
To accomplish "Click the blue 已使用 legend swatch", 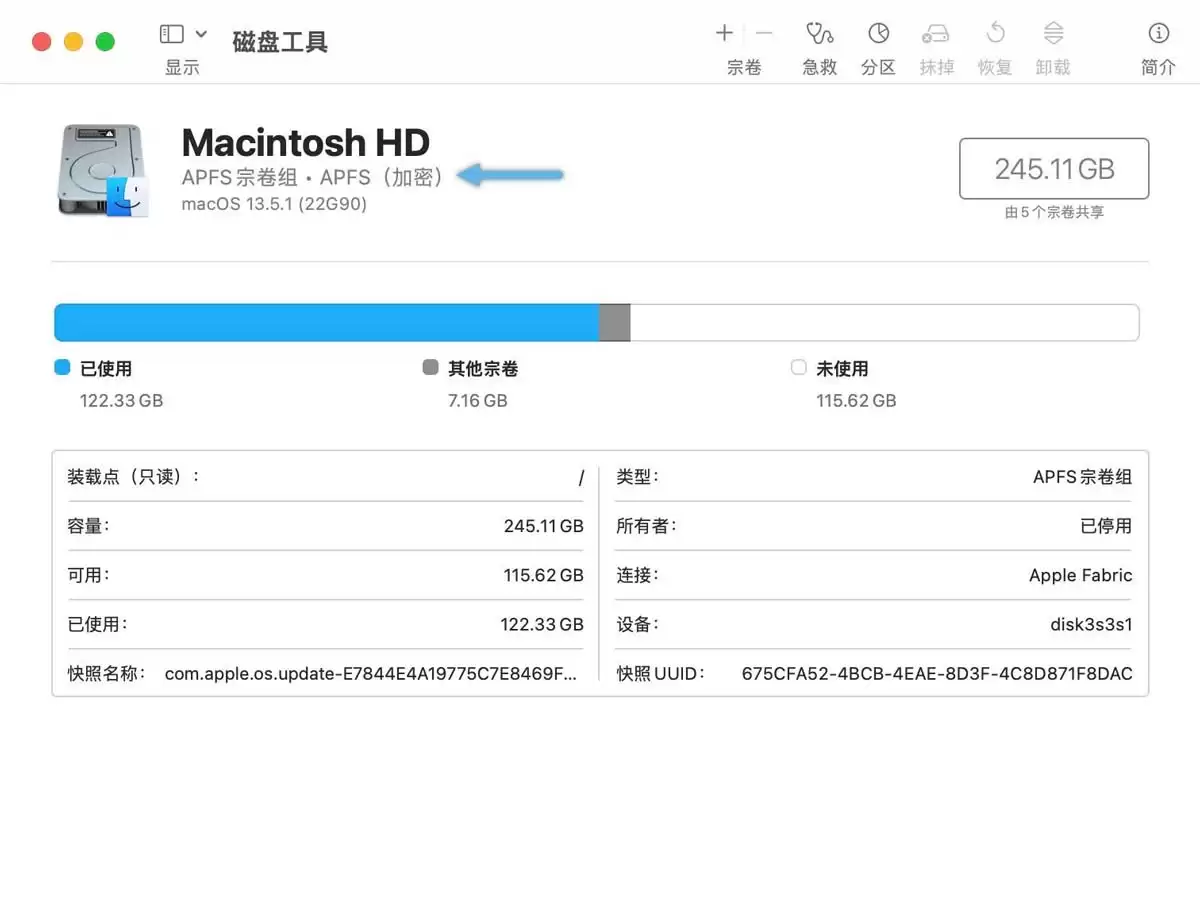I will point(61,368).
